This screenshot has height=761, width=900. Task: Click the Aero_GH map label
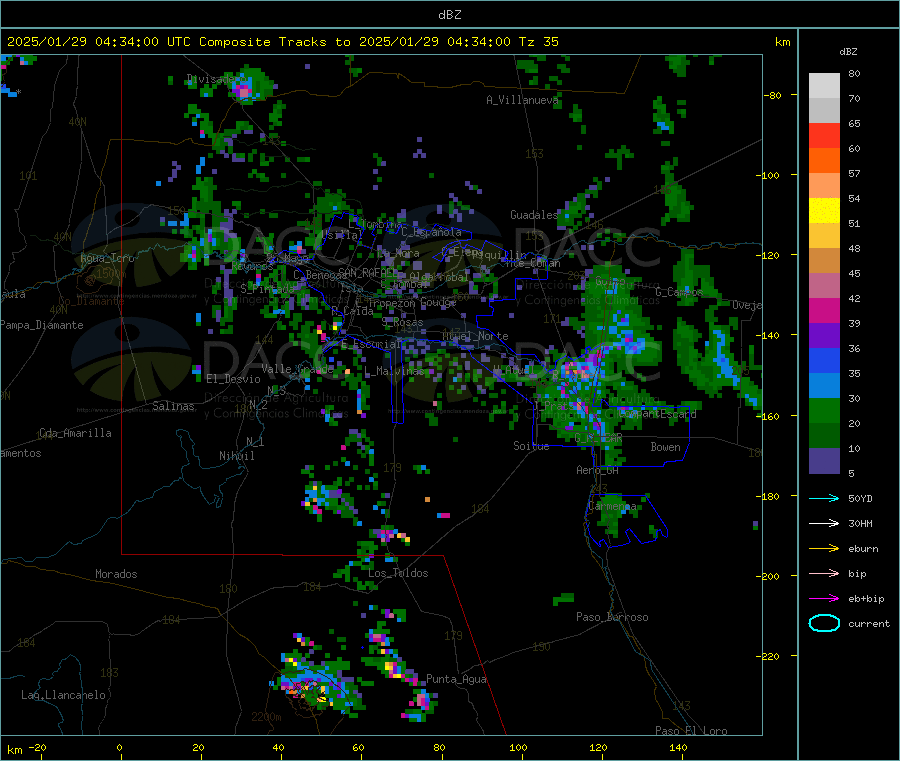point(597,470)
